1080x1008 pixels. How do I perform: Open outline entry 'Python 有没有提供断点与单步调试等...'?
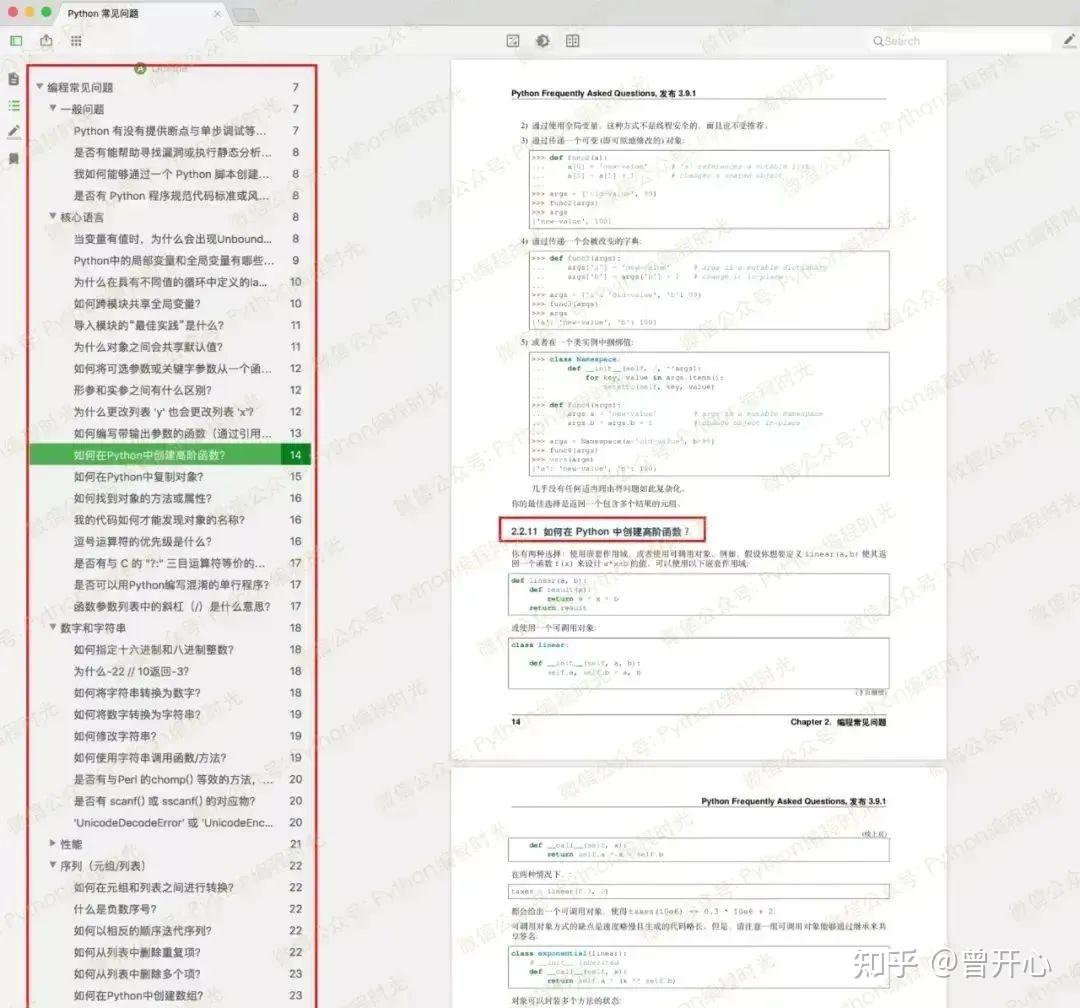[170, 130]
